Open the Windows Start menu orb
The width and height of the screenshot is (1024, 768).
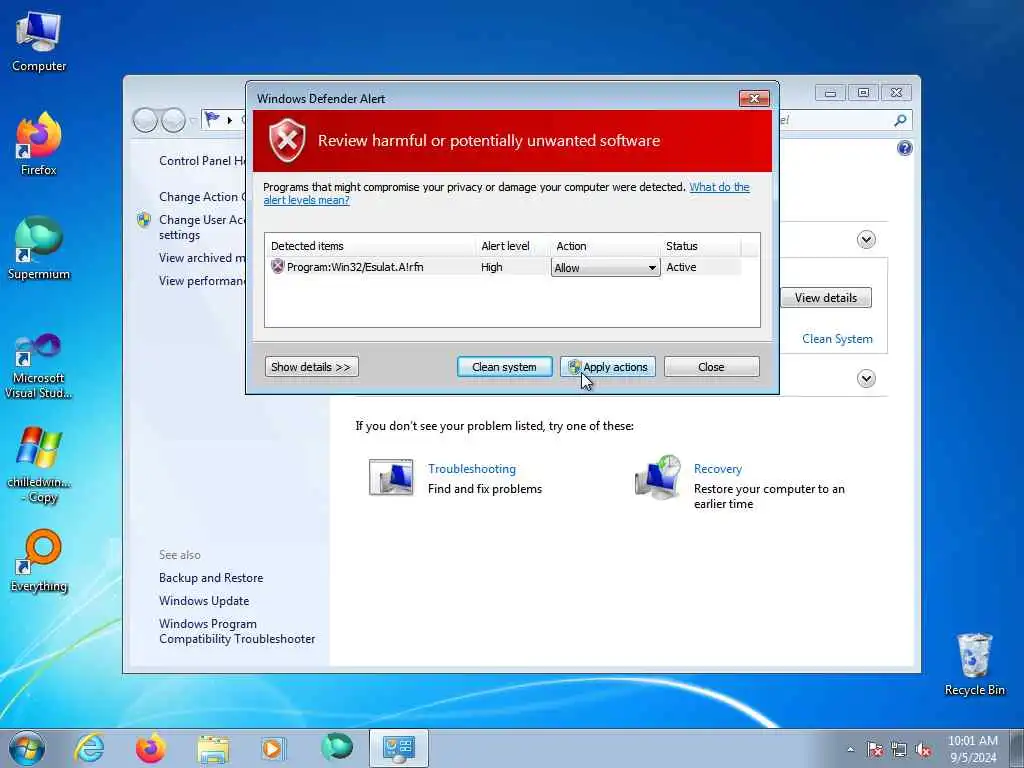coord(27,748)
